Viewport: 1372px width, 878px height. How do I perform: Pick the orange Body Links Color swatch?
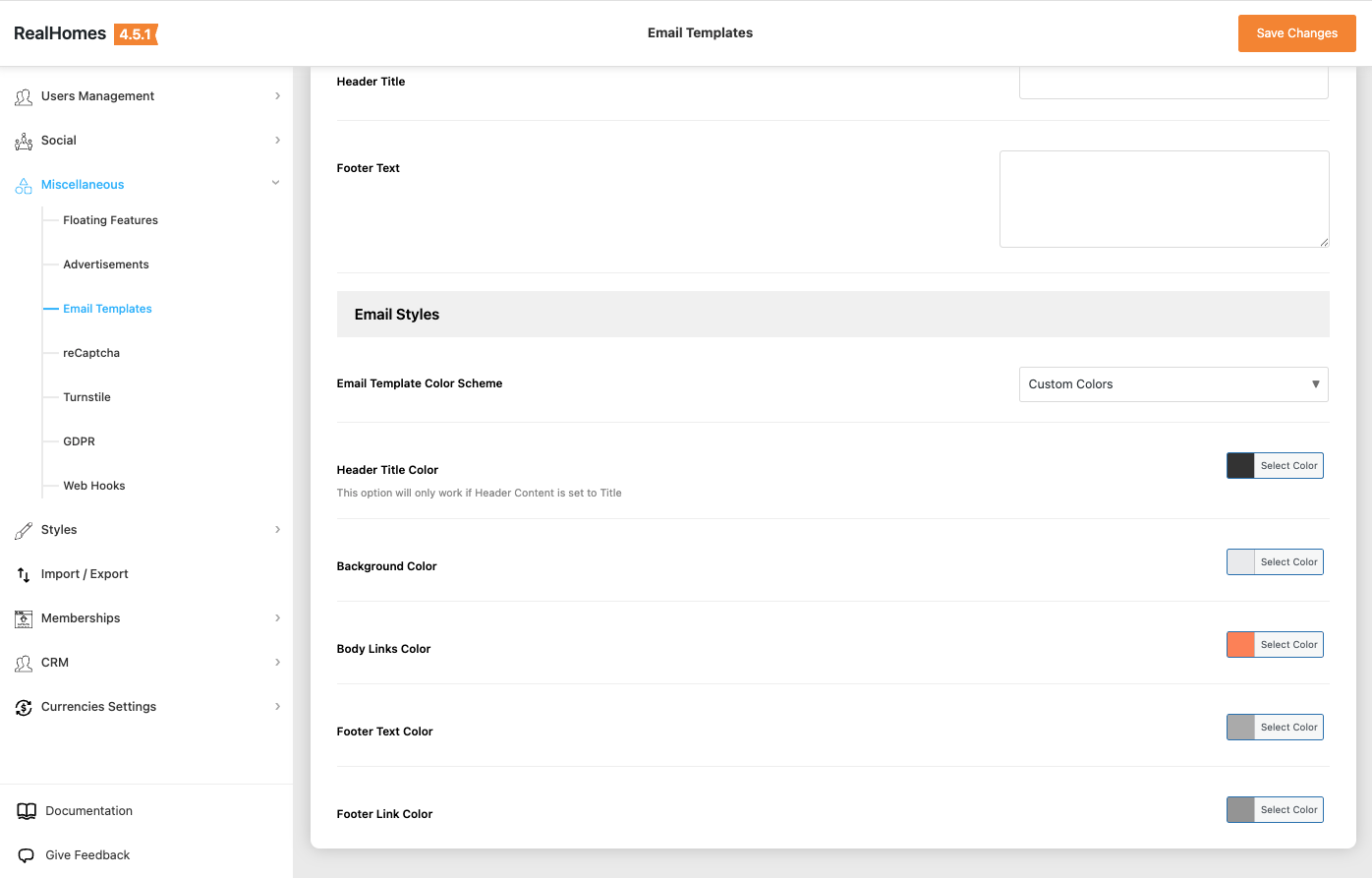pos(1241,645)
